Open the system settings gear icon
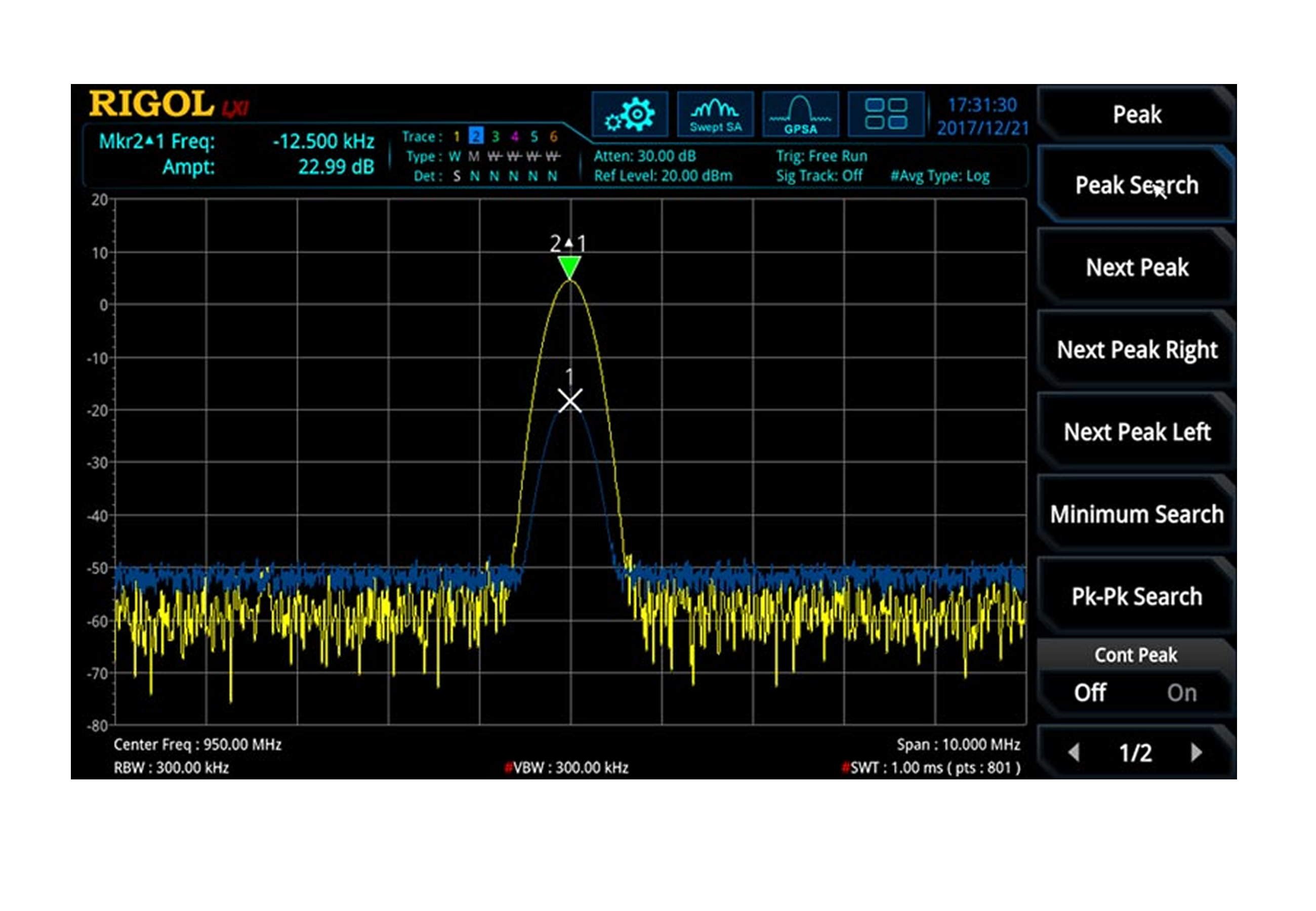The height and width of the screenshot is (911, 1316). (630, 115)
